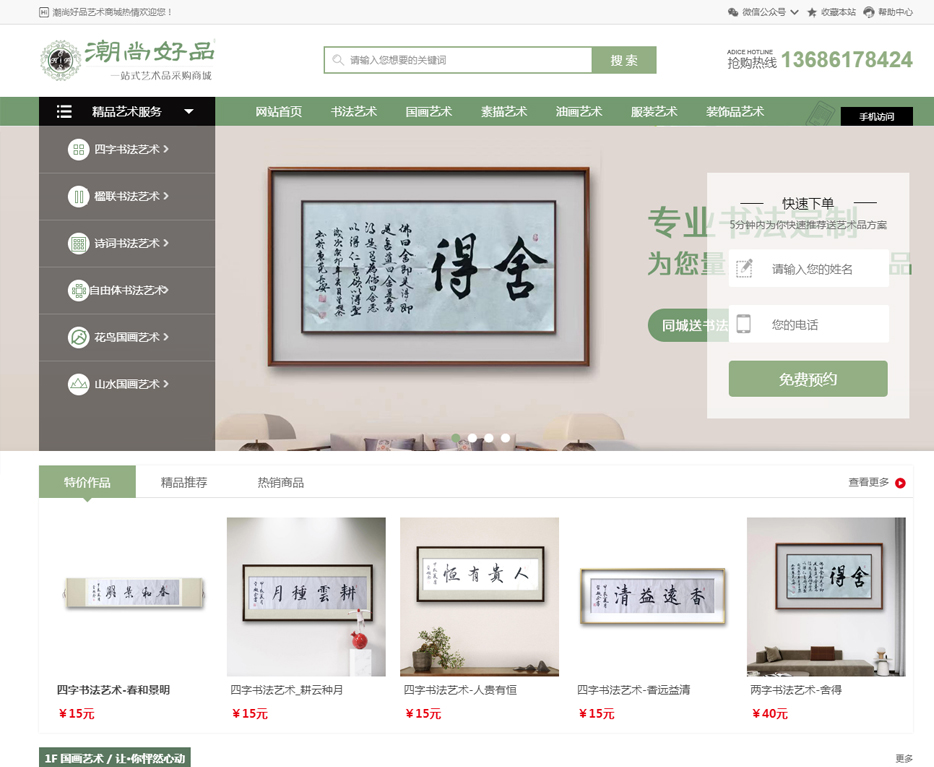The height and width of the screenshot is (767, 934).
Task: Click the green 搜索 button
Action: click(x=624, y=60)
